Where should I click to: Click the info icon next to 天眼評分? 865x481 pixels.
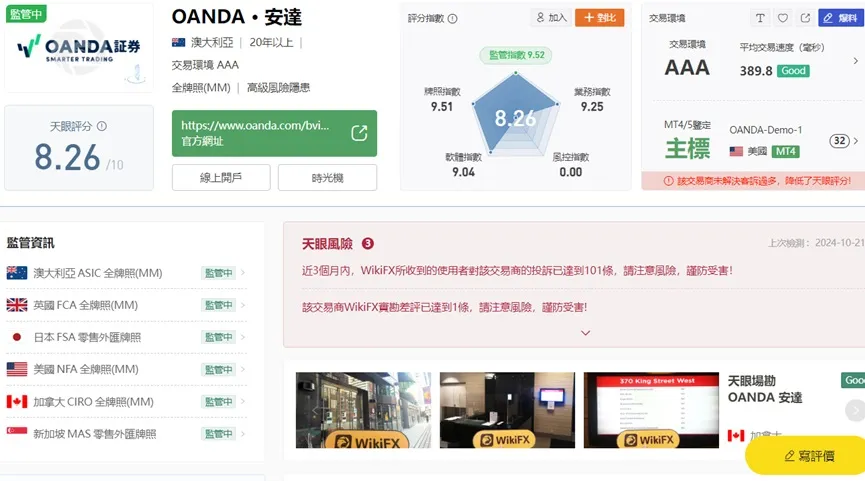tap(102, 126)
